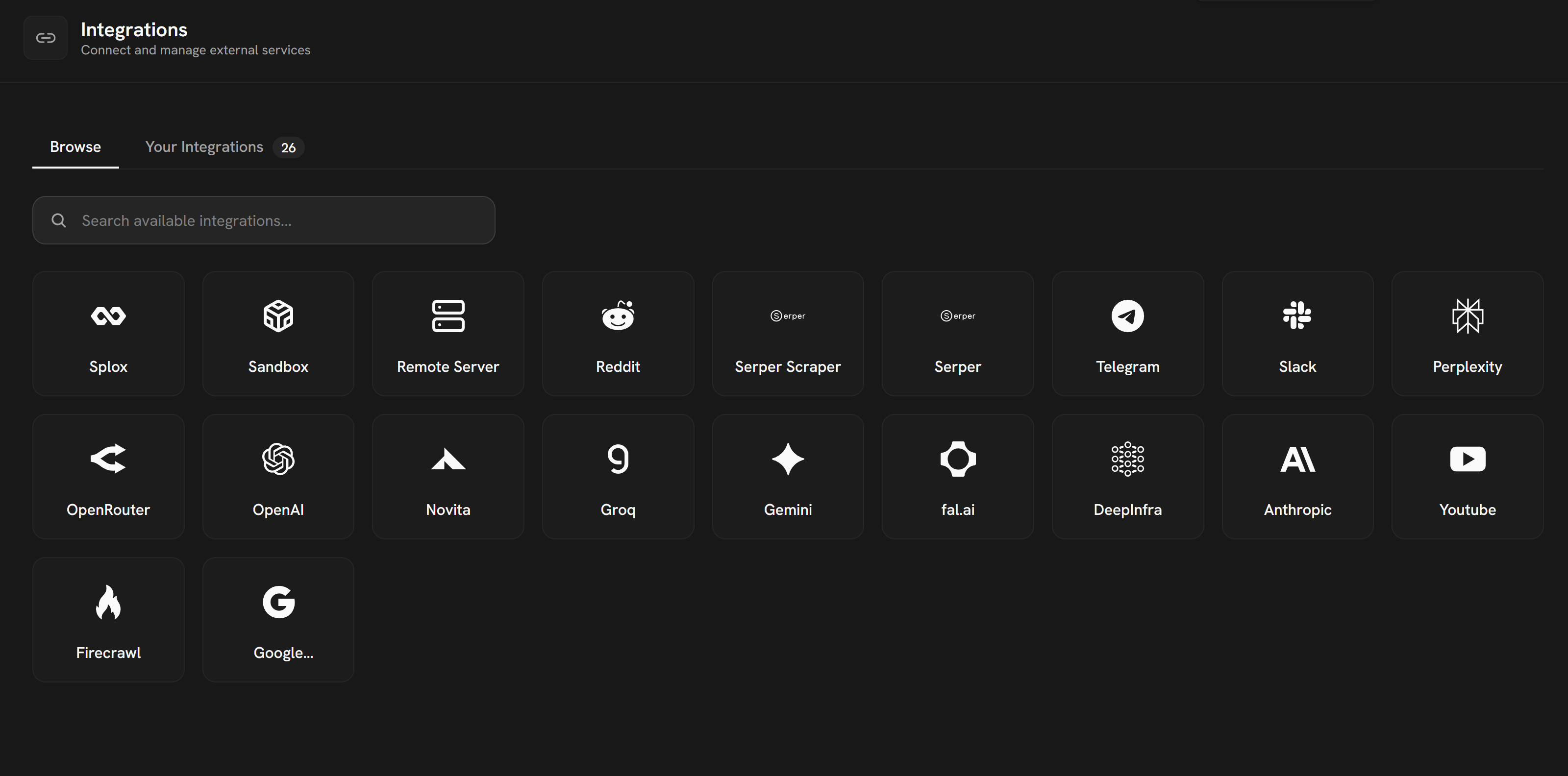
Task: Select the Sandbox cube icon
Action: pyautogui.click(x=278, y=315)
